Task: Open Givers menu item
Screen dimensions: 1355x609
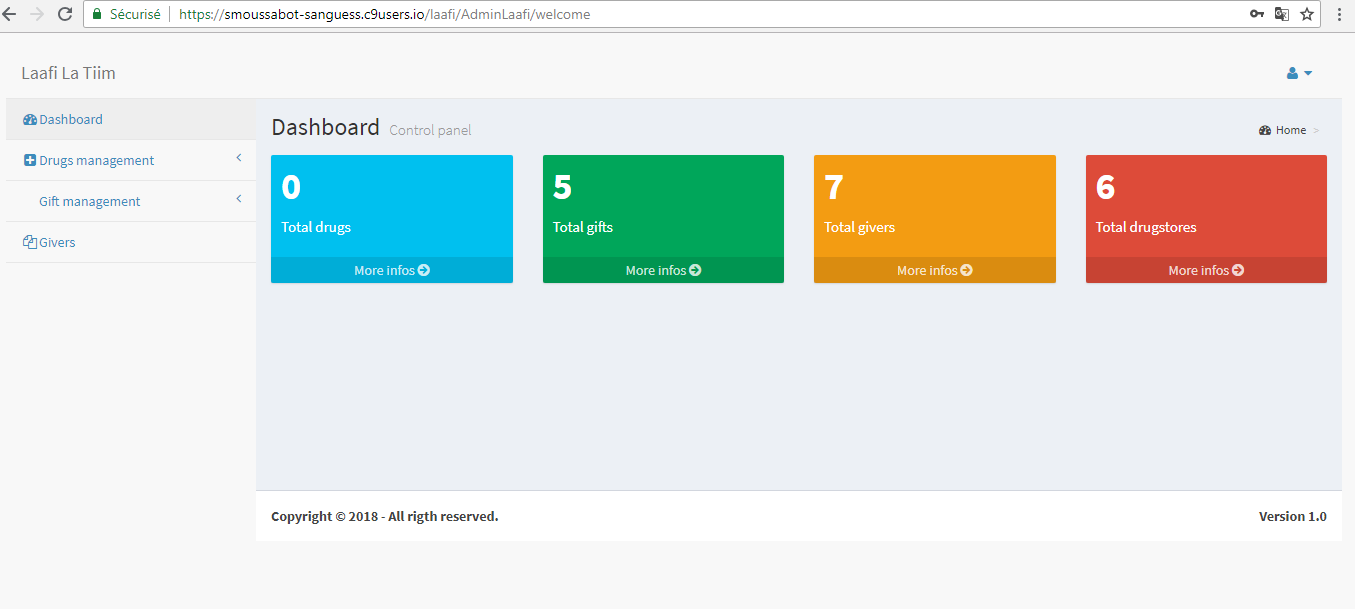Action: click(x=131, y=242)
